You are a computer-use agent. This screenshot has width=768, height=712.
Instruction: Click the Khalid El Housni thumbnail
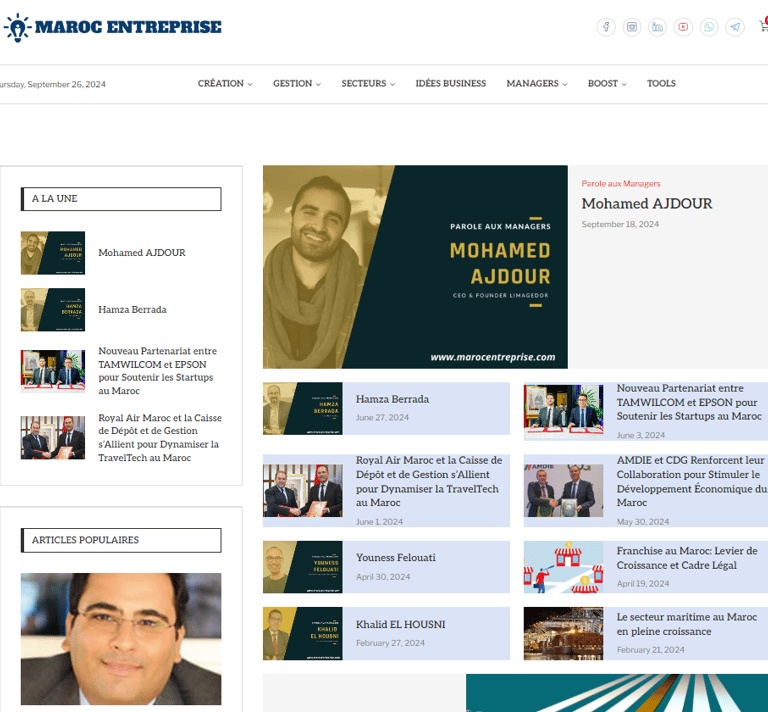(x=303, y=634)
